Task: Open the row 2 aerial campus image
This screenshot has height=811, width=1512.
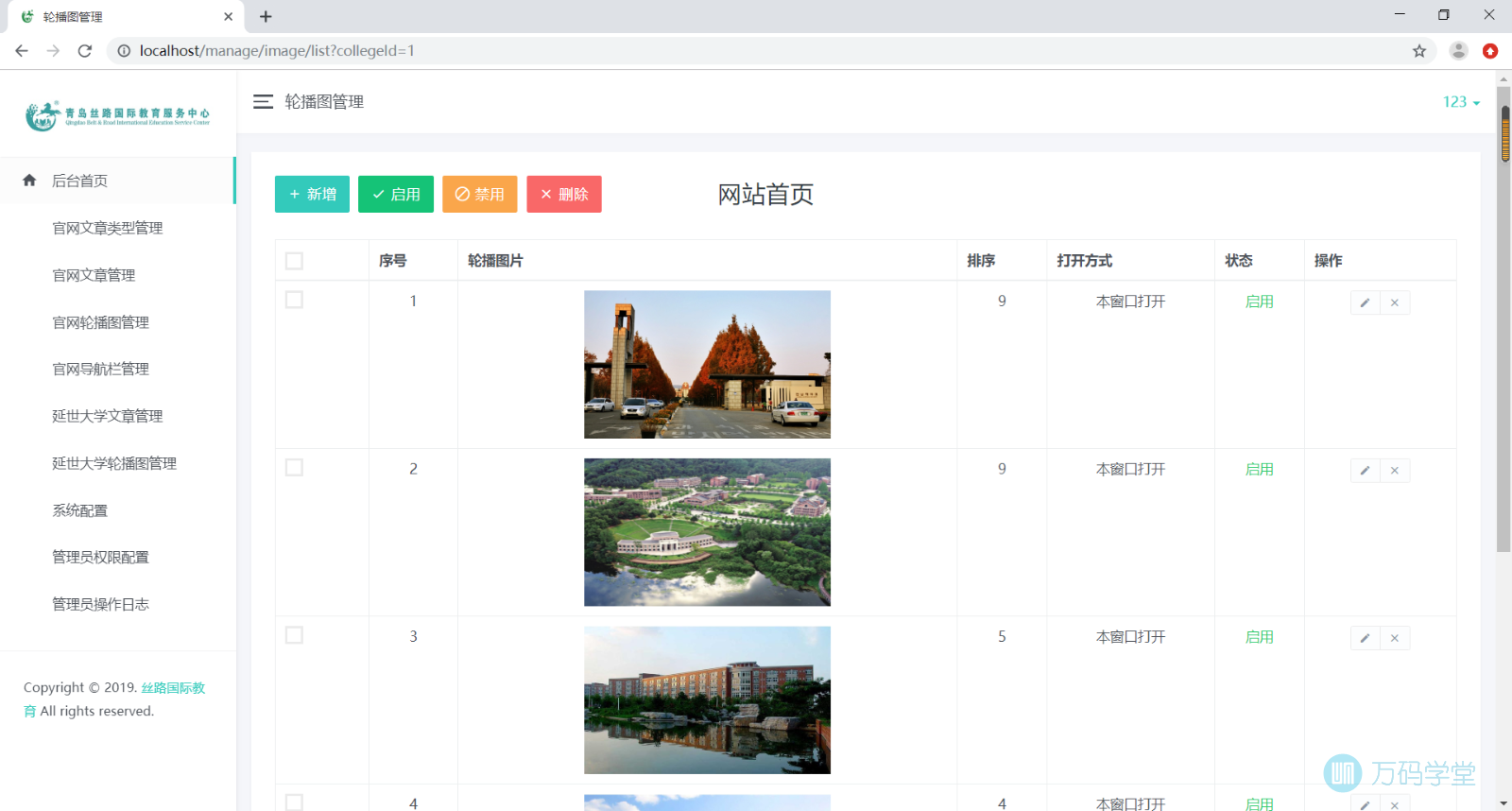Action: (x=707, y=532)
